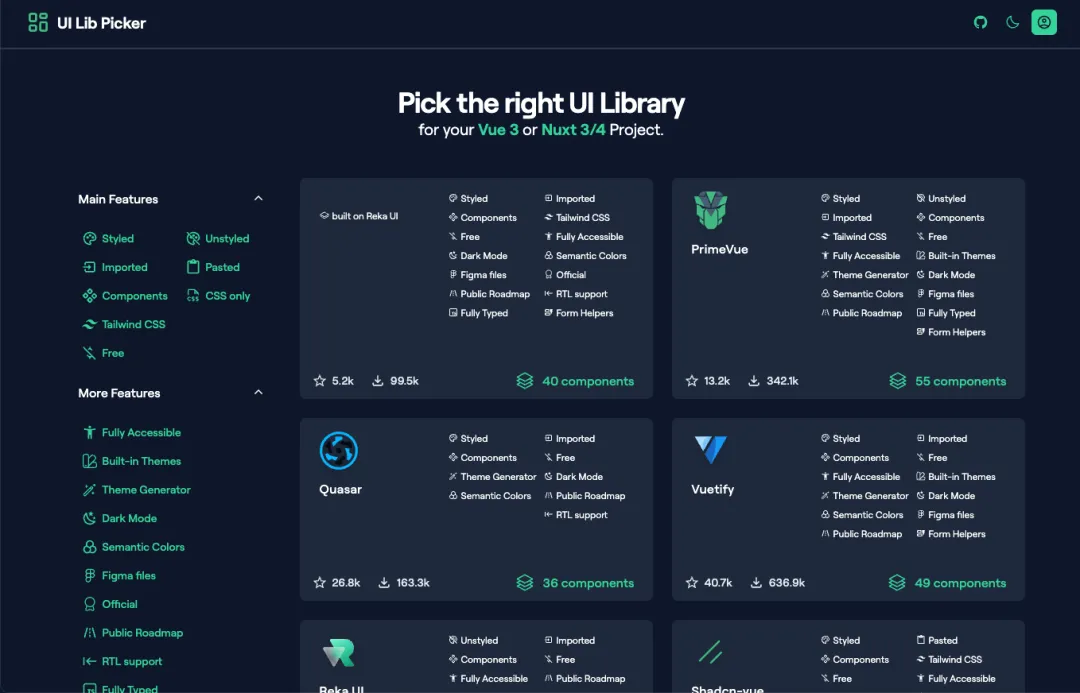Click the 13.2k star count on PrimeVue
Image resolution: width=1080 pixels, height=693 pixels.
717,381
